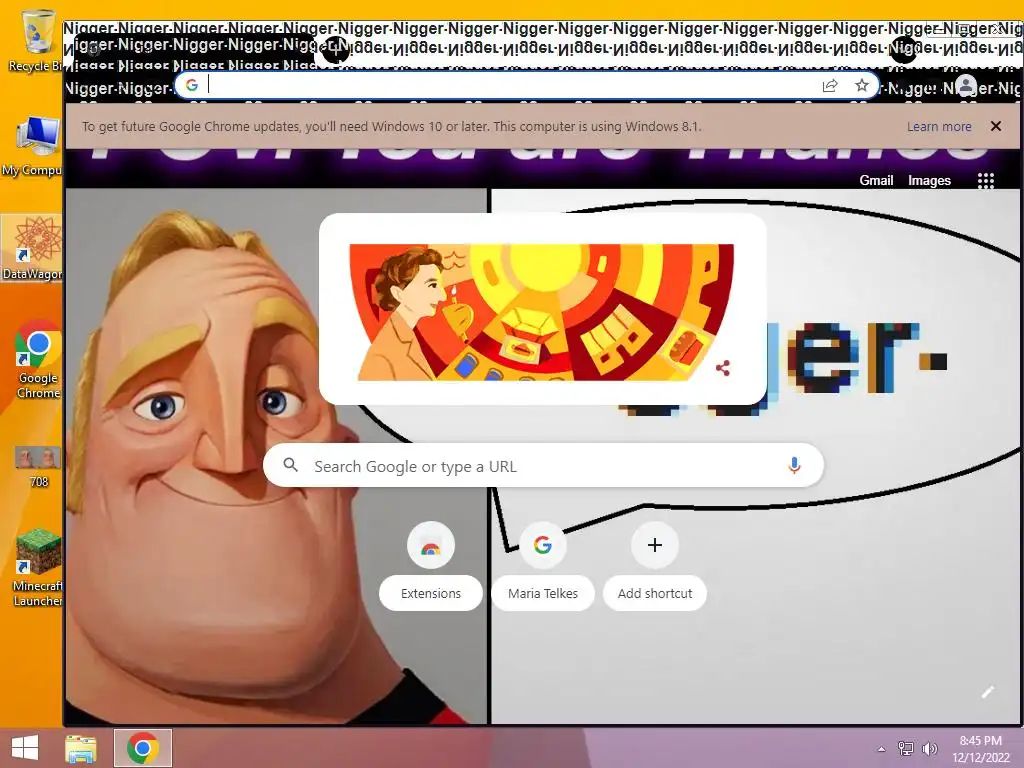1024x768 pixels.
Task: Bookmark this tab with the star icon
Action: [862, 86]
